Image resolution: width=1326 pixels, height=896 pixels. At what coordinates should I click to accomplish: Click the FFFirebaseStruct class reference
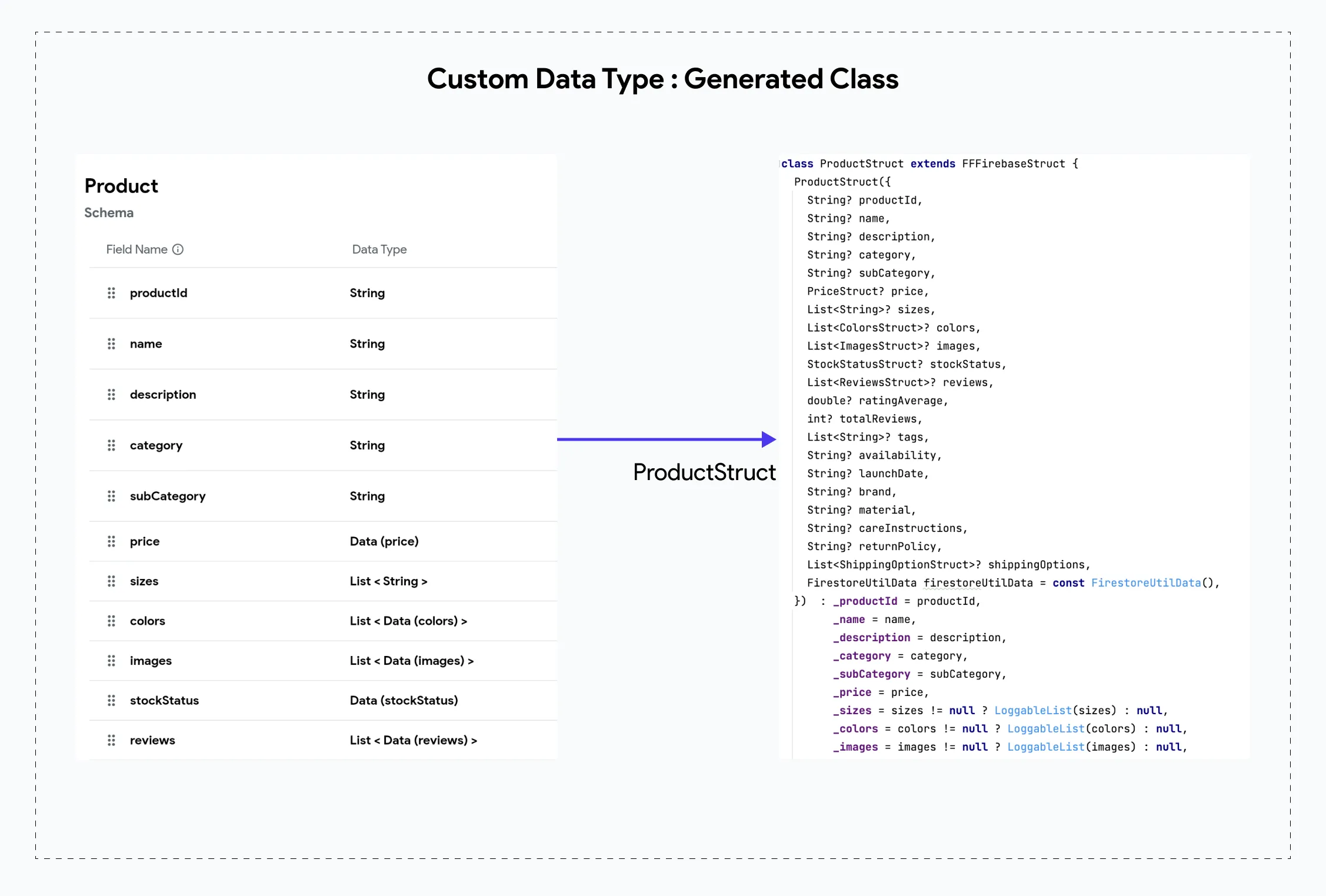(1014, 164)
